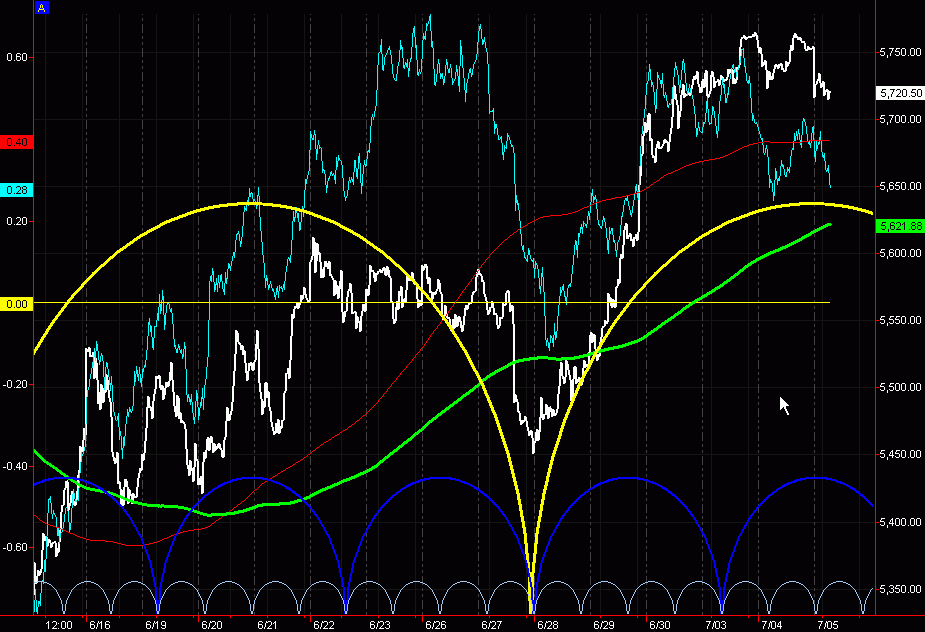Click the 6/20 date axis label
This screenshot has height=632, width=925.
pos(212,626)
